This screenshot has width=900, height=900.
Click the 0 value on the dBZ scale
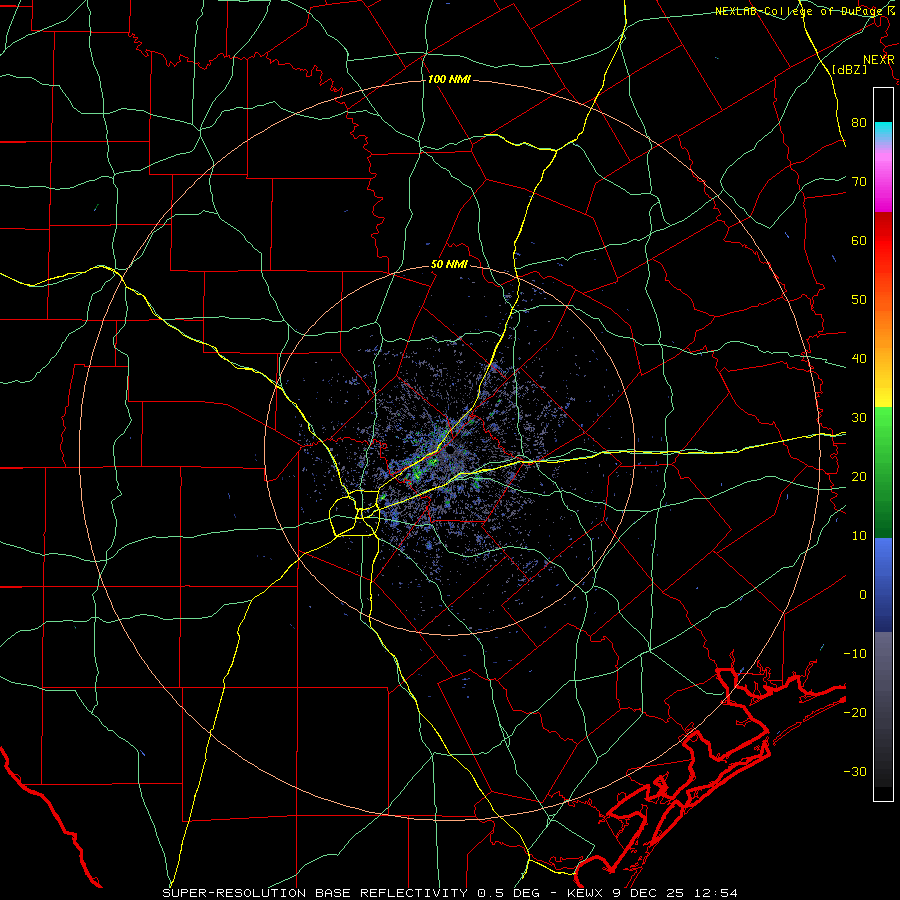tap(863, 595)
